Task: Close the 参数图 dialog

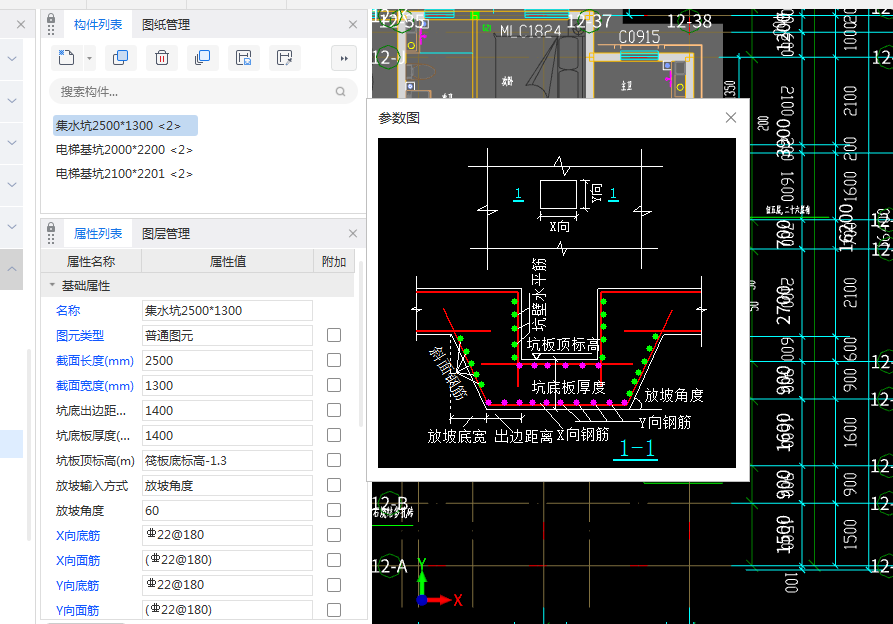Action: point(730,117)
